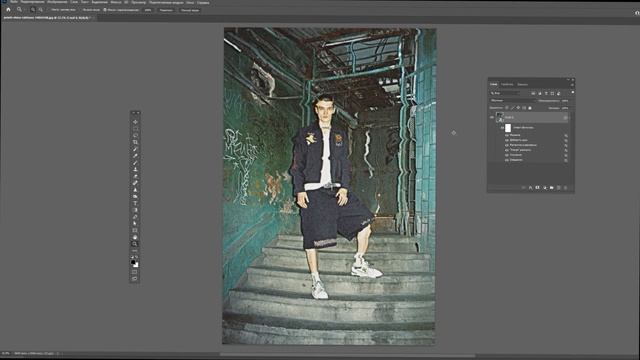Turn layer filtering switch on or off
This screenshot has width=640, height=360.
coord(573,92)
